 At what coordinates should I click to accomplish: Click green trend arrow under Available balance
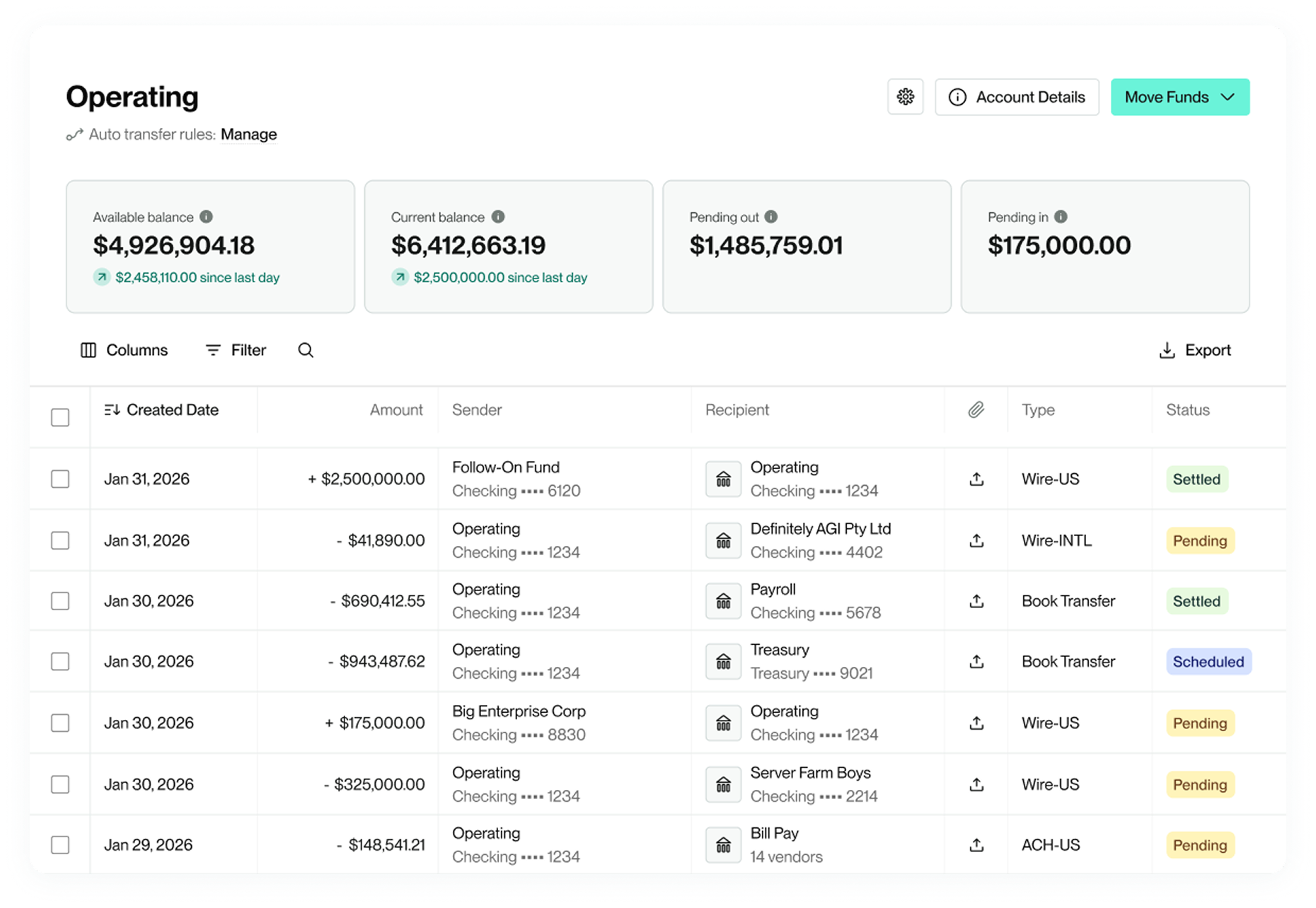coord(102,277)
